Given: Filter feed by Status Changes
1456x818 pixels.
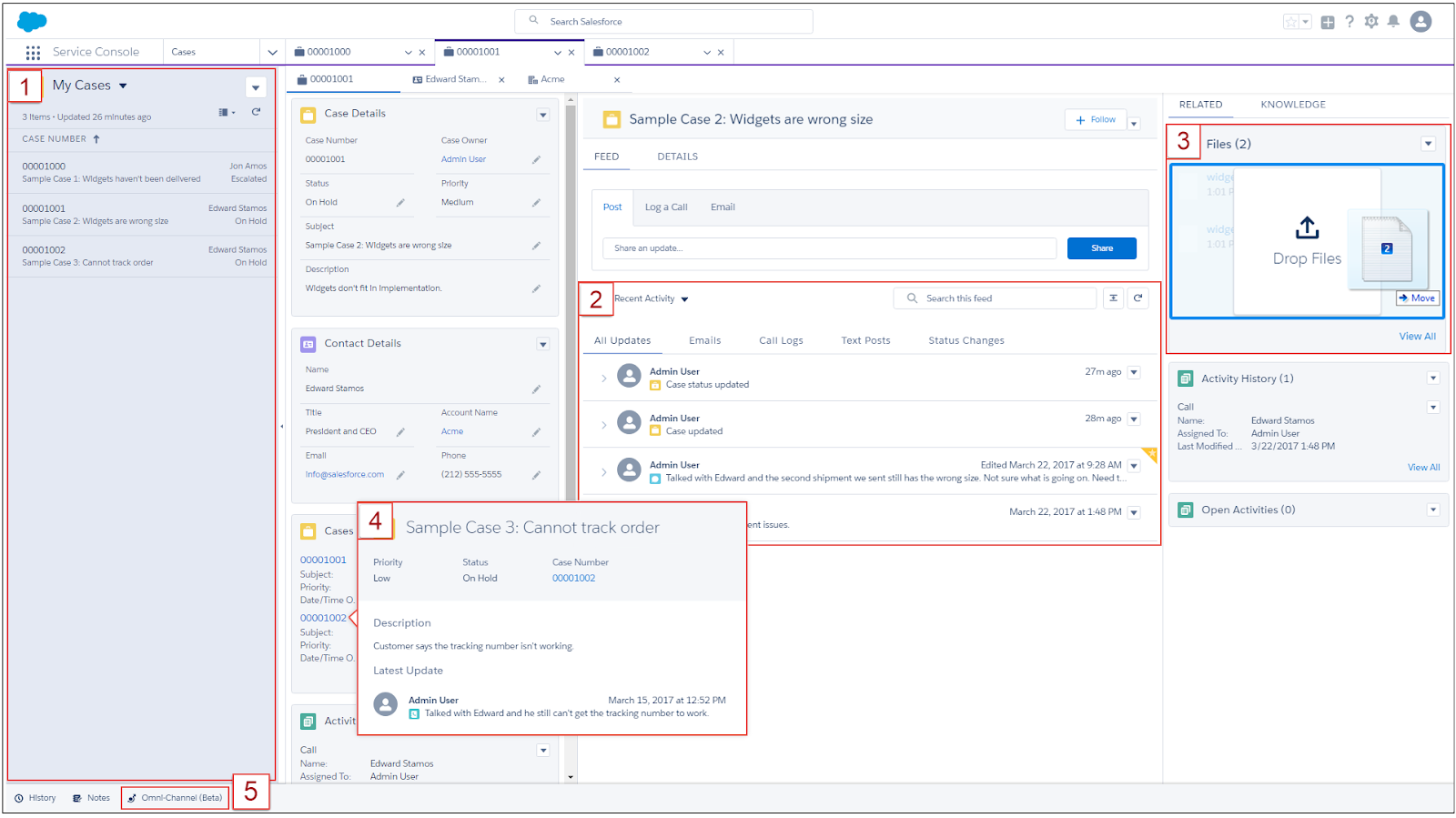Looking at the screenshot, I should point(966,341).
